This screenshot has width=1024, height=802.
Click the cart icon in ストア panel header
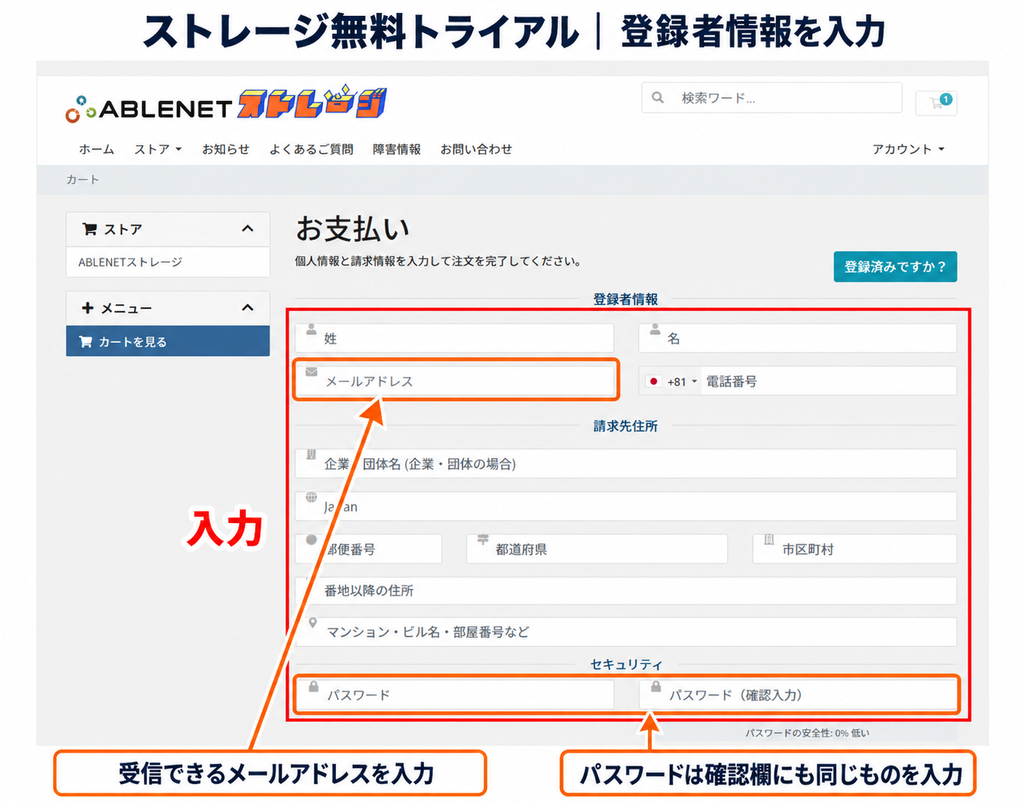point(89,229)
